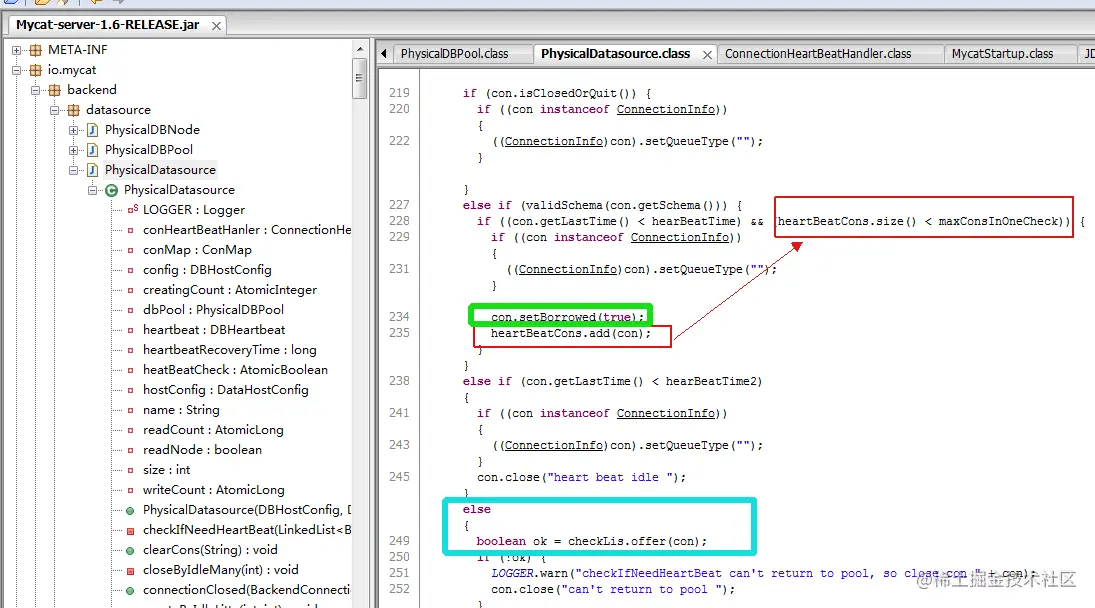Click the closeByIdleMany private method icon

[131, 571]
